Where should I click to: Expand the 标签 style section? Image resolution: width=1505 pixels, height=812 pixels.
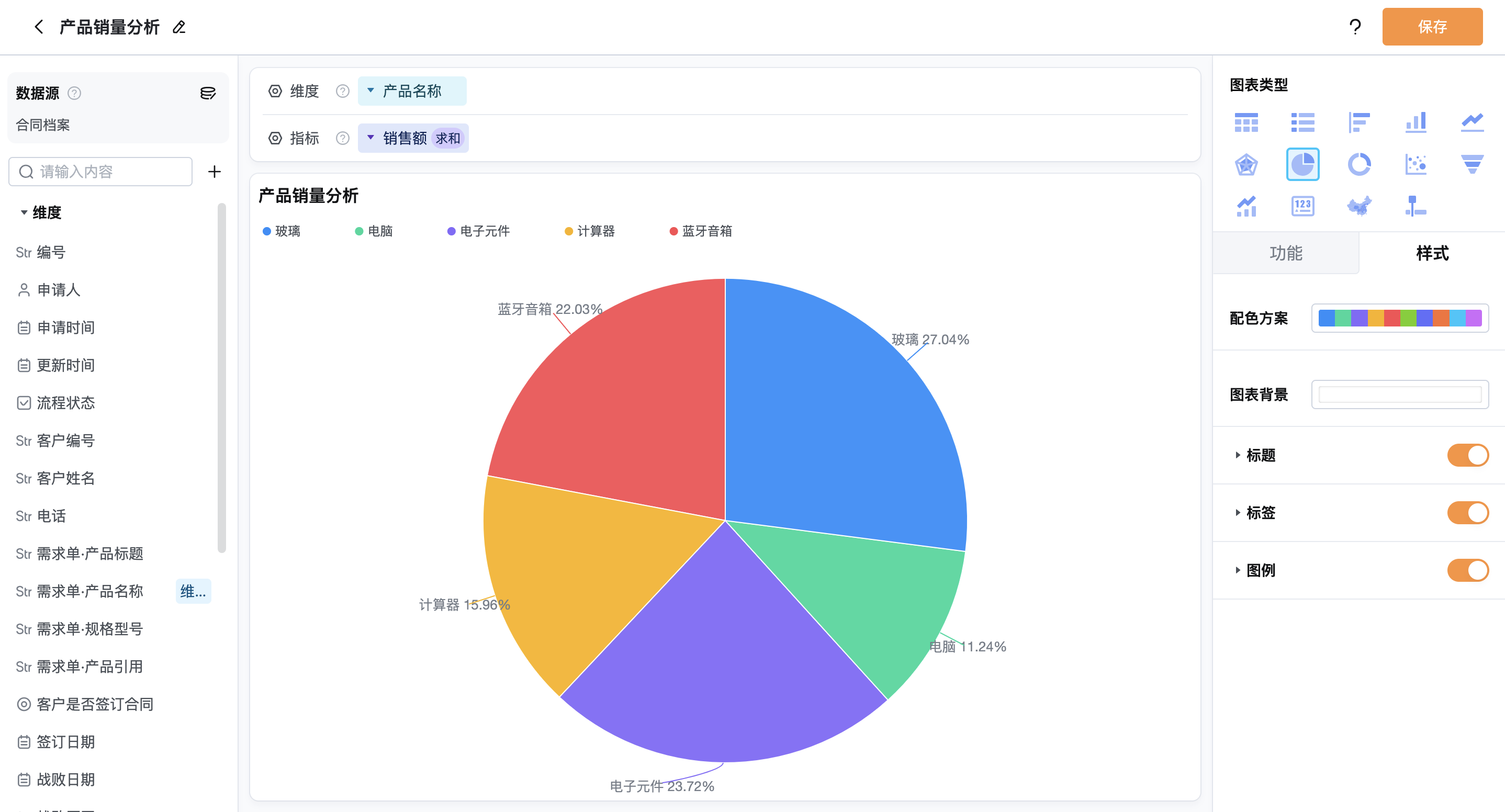[1238, 513]
